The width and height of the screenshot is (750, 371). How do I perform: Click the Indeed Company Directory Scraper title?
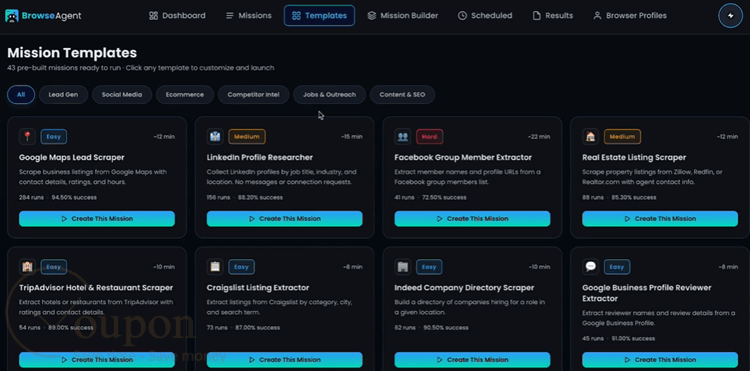click(463, 288)
